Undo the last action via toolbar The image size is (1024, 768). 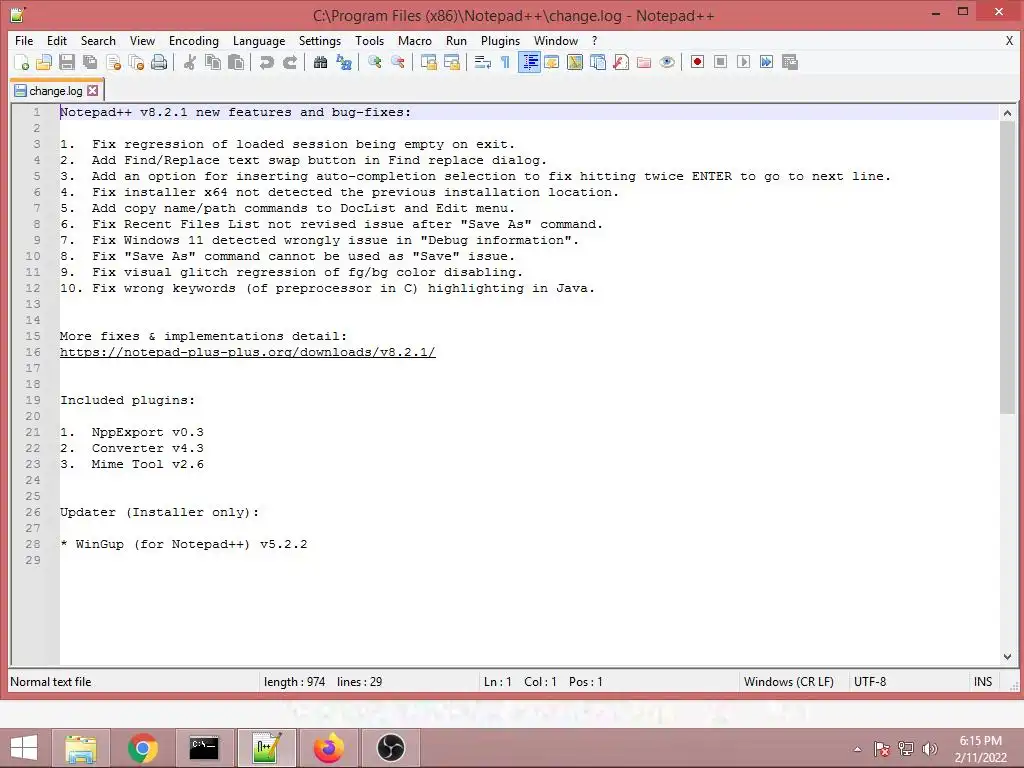click(x=266, y=63)
